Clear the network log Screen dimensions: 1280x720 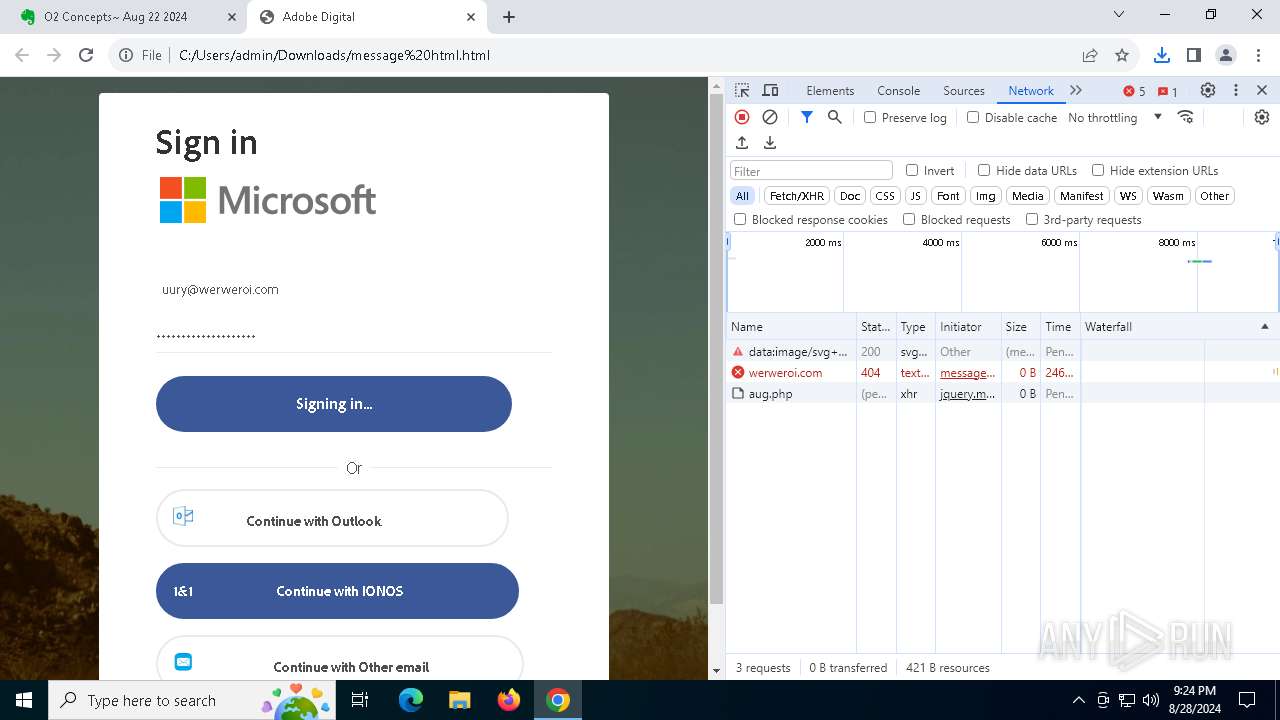pyautogui.click(x=770, y=117)
